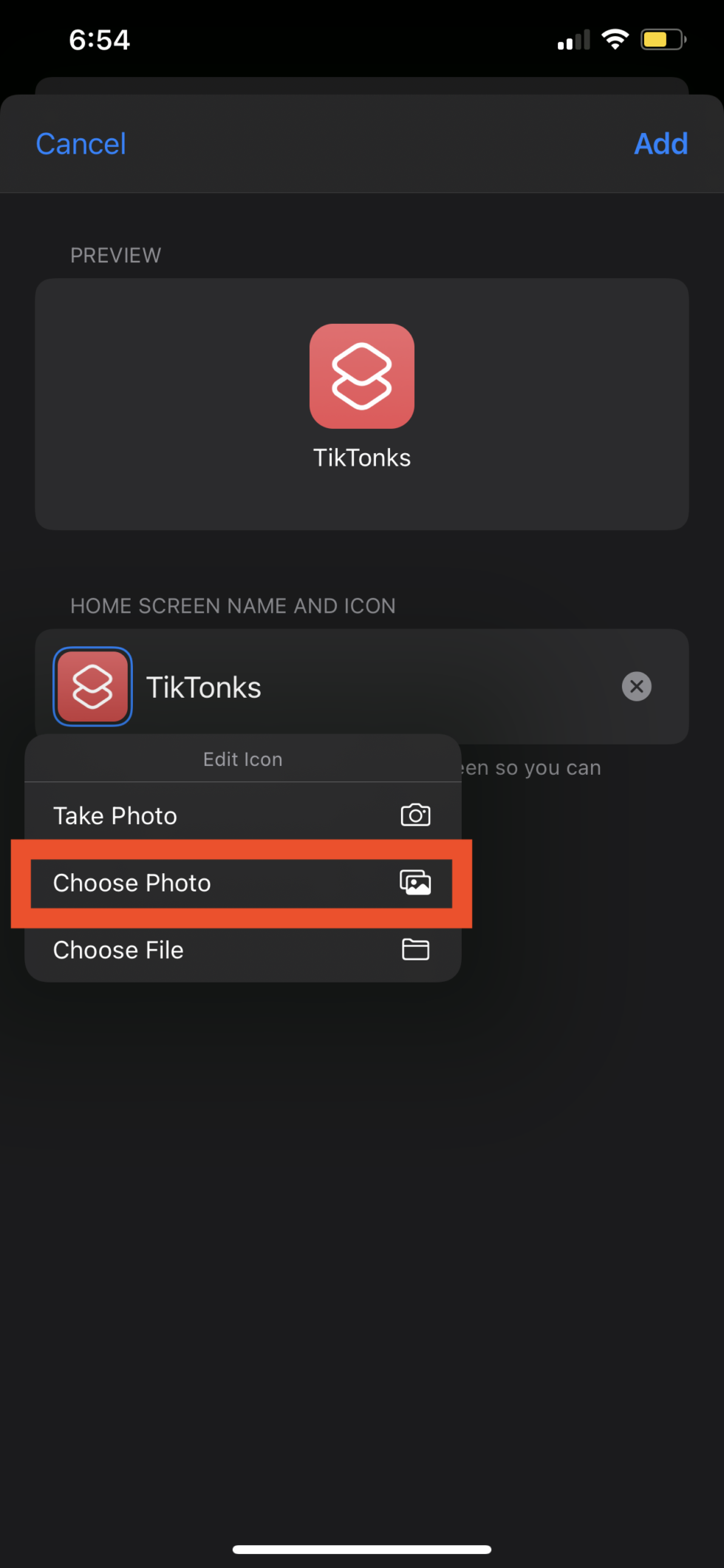Tap the camera icon beside Take Photo
Screen dimensions: 724x1568
coord(415,815)
